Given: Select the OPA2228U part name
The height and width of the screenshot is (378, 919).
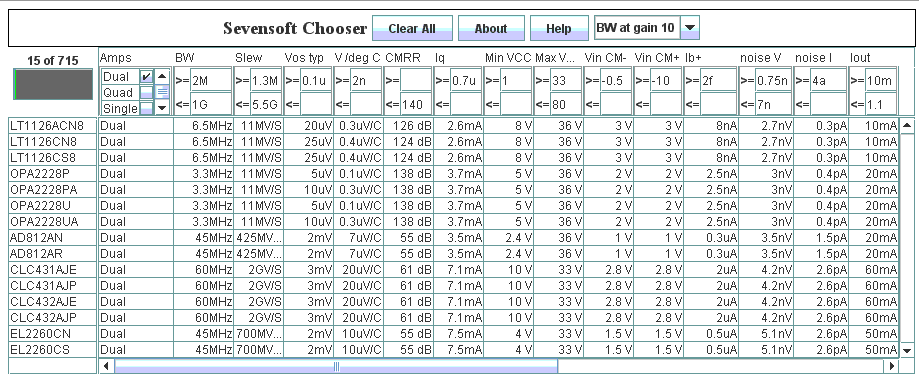Looking at the screenshot, I should (40, 205).
